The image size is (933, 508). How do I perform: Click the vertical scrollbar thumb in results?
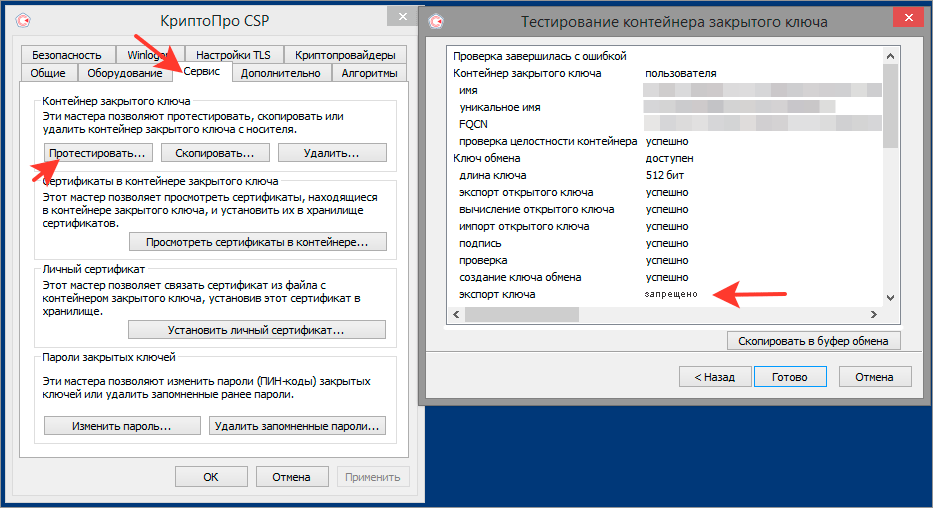click(890, 106)
